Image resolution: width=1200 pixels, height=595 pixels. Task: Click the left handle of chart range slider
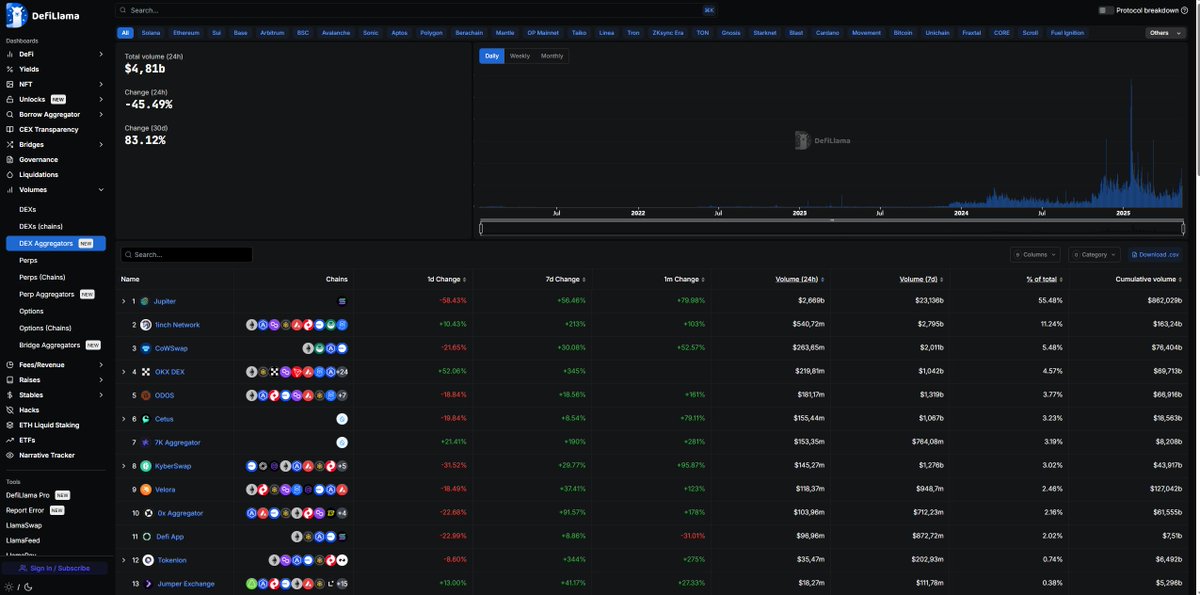click(481, 229)
